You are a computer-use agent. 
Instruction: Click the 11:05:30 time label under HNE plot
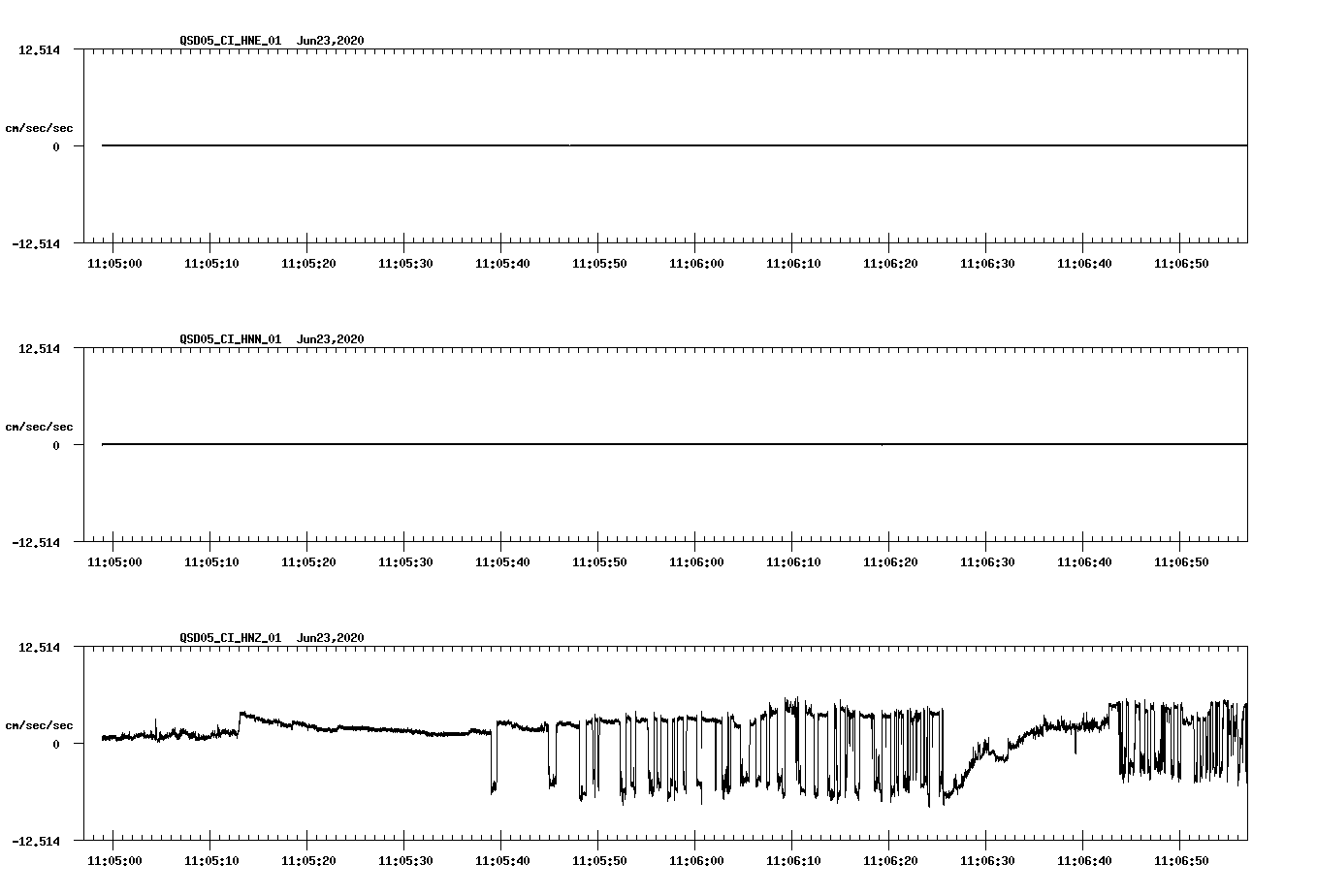(405, 264)
